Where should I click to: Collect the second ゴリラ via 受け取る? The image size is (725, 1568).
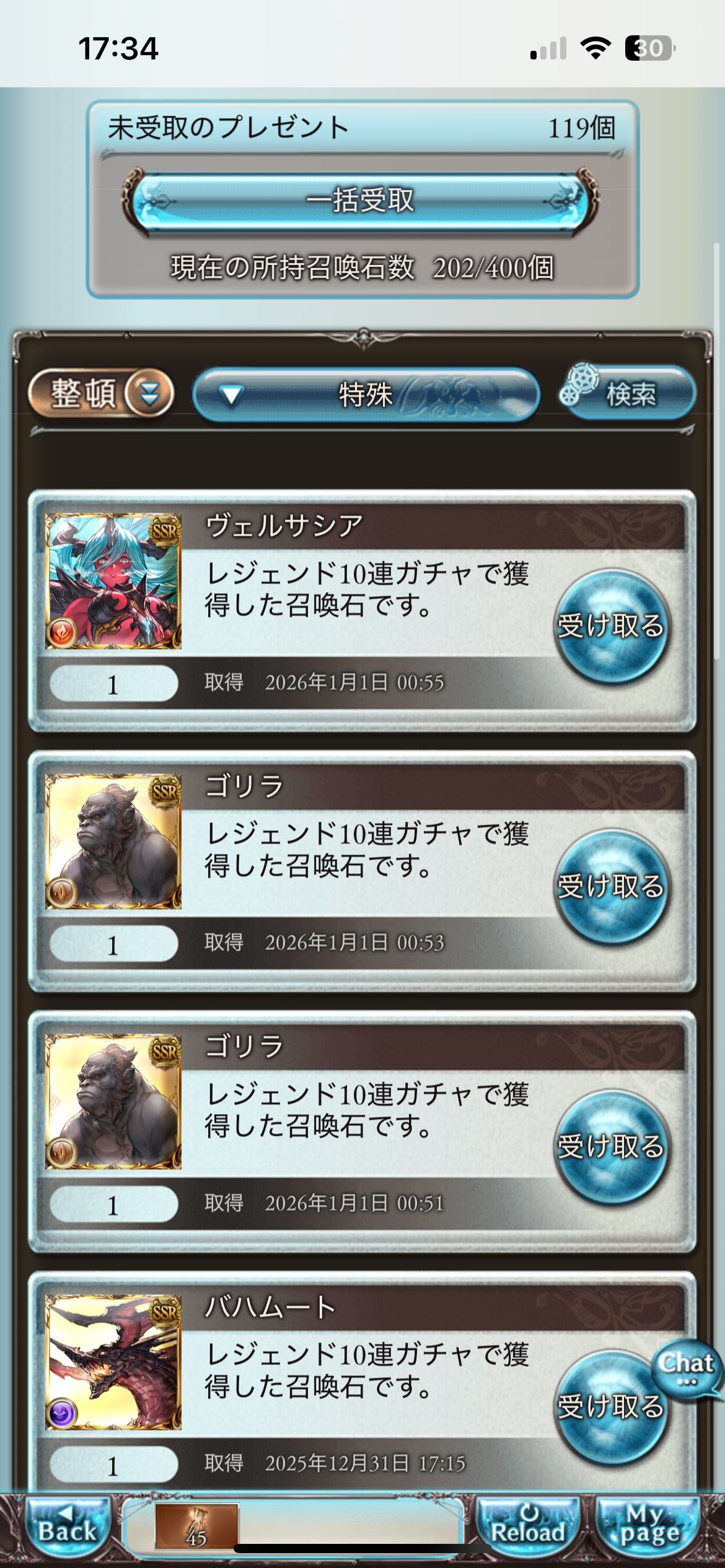[x=611, y=1147]
